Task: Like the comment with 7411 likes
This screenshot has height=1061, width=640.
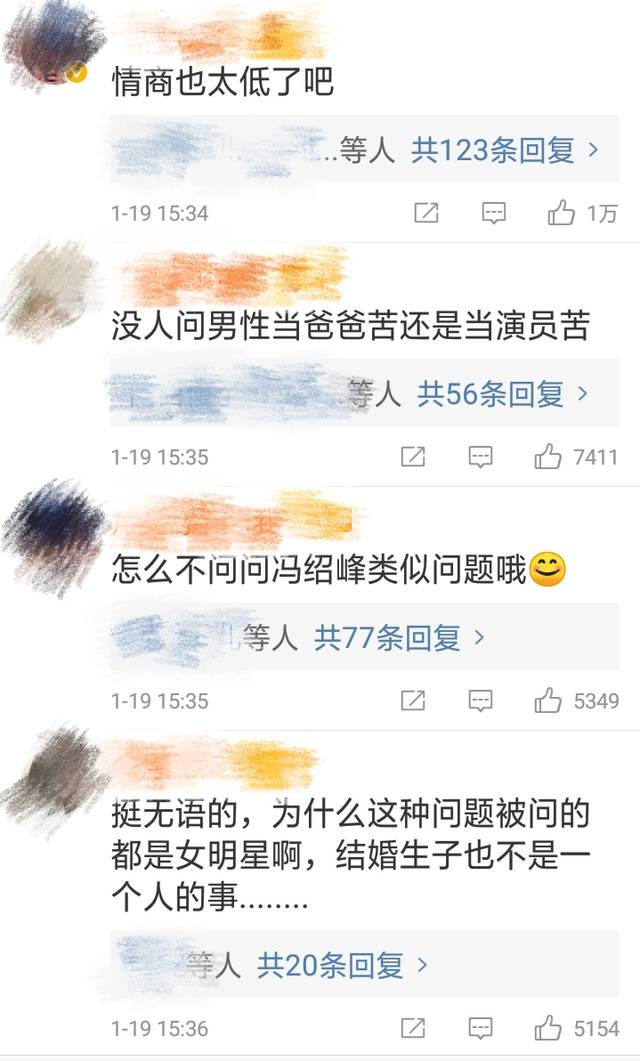Action: tap(548, 457)
